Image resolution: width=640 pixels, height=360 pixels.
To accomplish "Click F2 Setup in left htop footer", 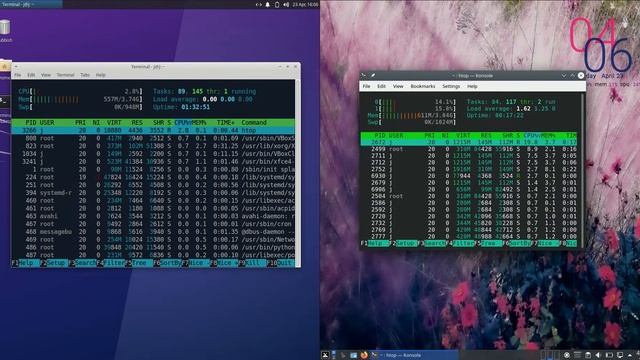I will 54,263.
